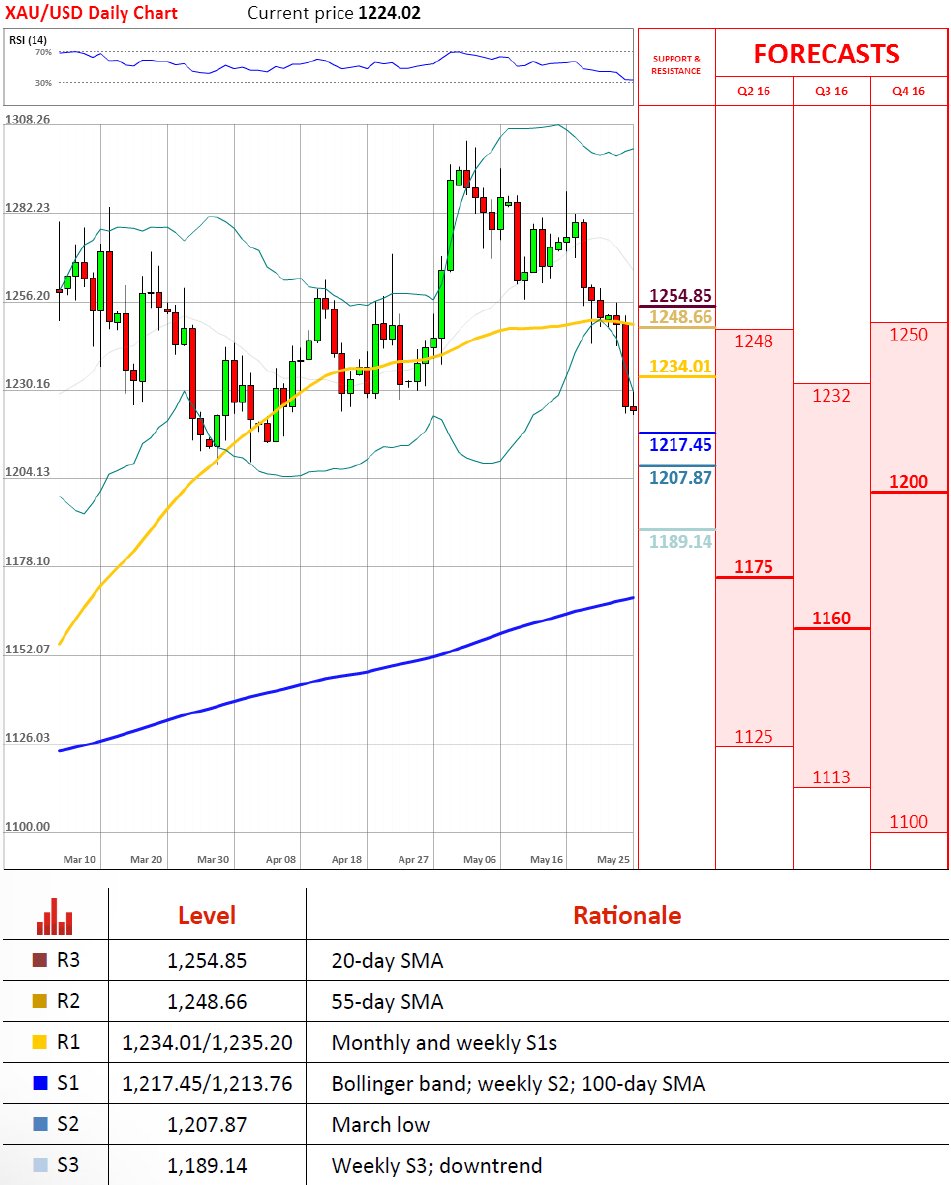The height and width of the screenshot is (1185, 951).
Task: Open the Q2 16 forecast column header
Action: point(753,91)
